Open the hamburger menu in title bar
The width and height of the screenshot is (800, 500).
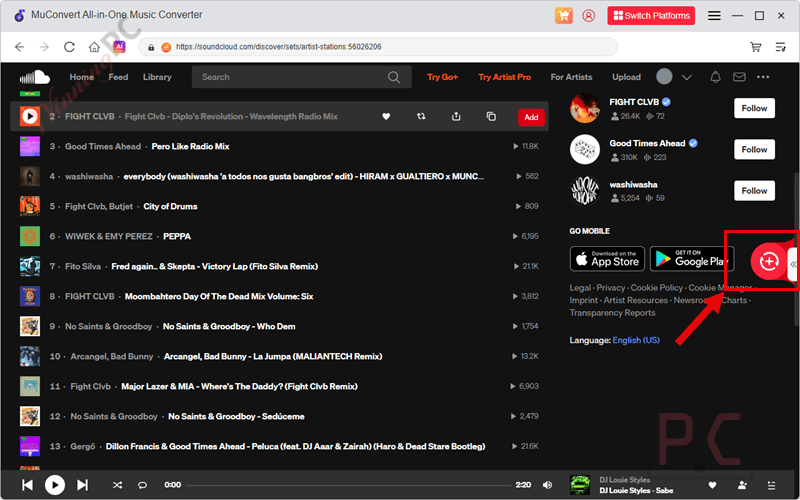coord(714,16)
